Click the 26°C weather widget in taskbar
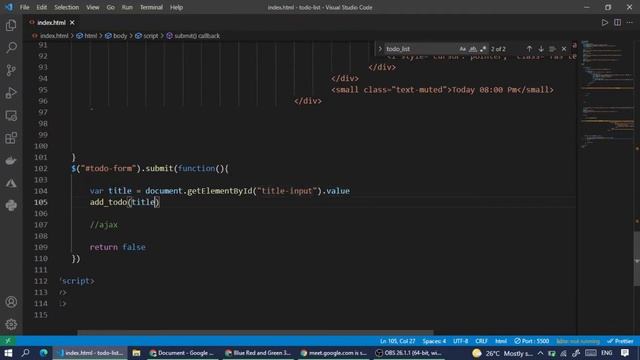 tap(503, 353)
